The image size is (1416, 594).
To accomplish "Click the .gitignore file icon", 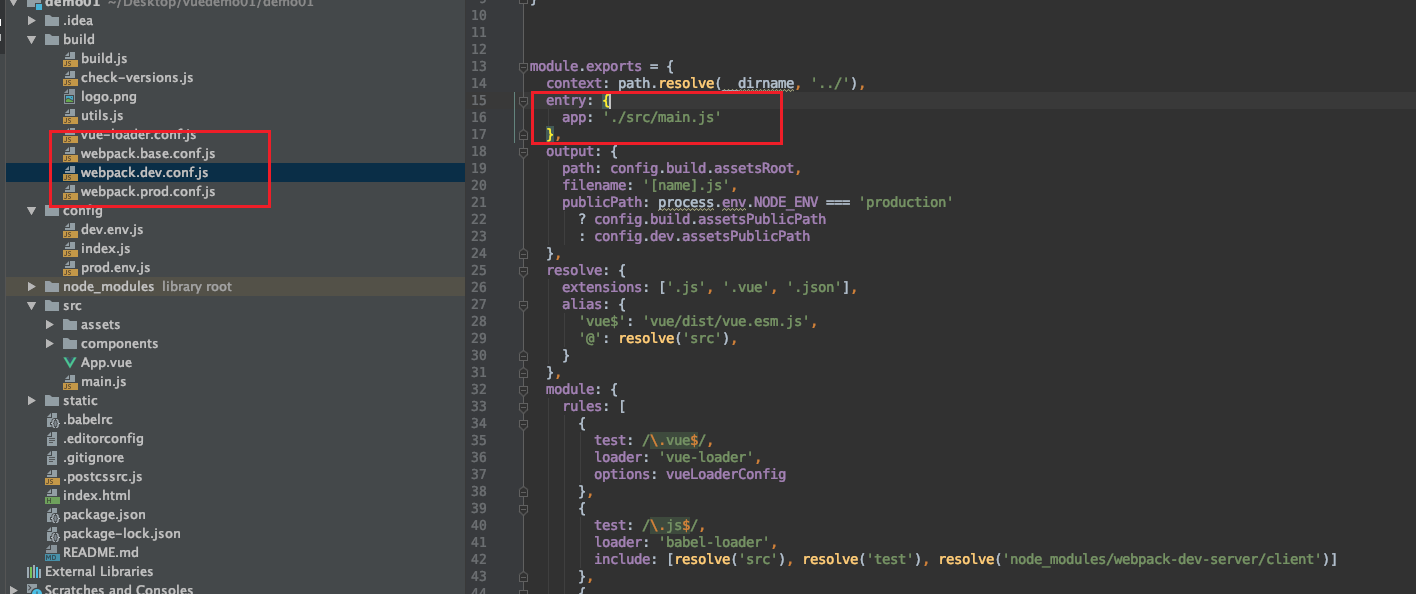I will 52,458.
